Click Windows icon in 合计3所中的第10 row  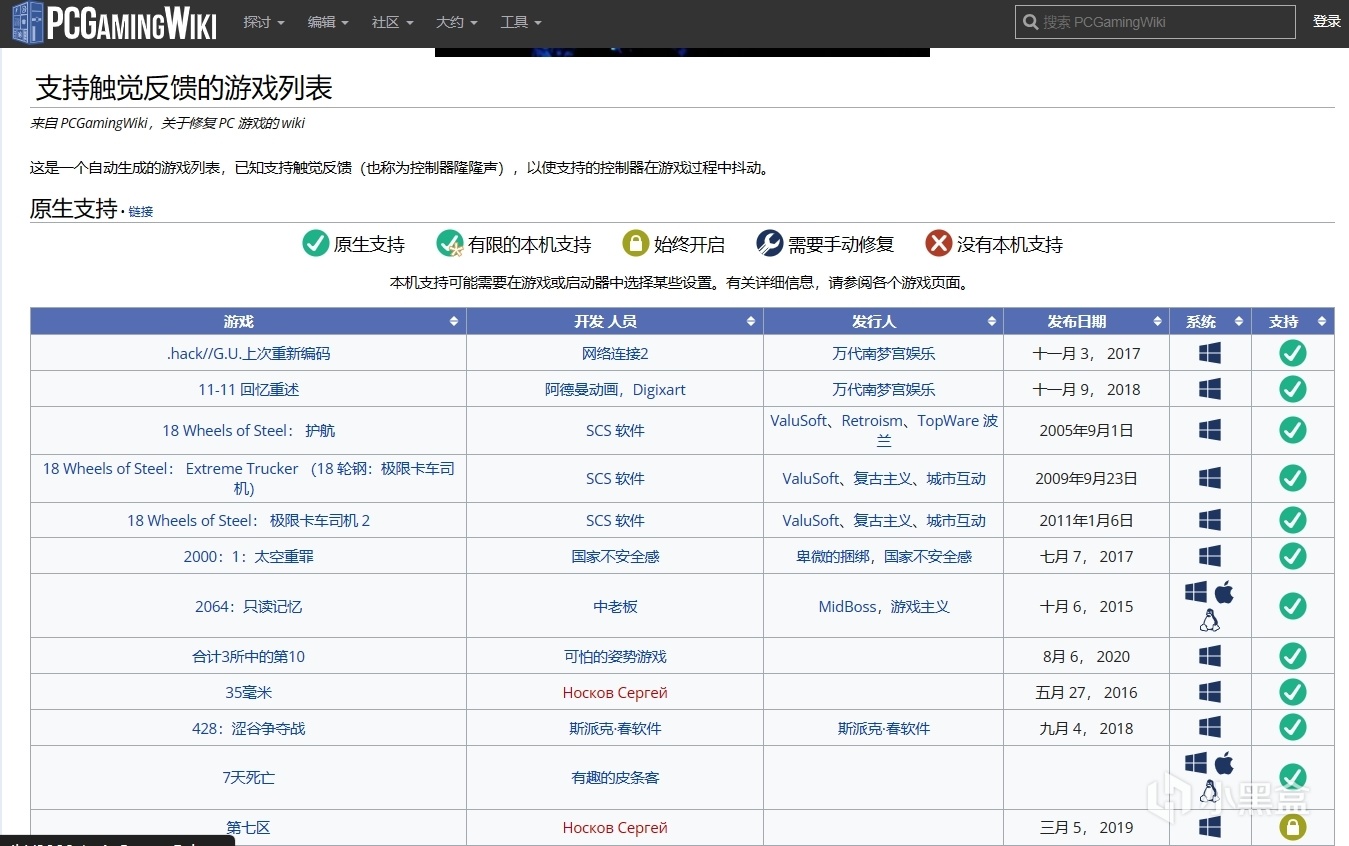[1210, 656]
